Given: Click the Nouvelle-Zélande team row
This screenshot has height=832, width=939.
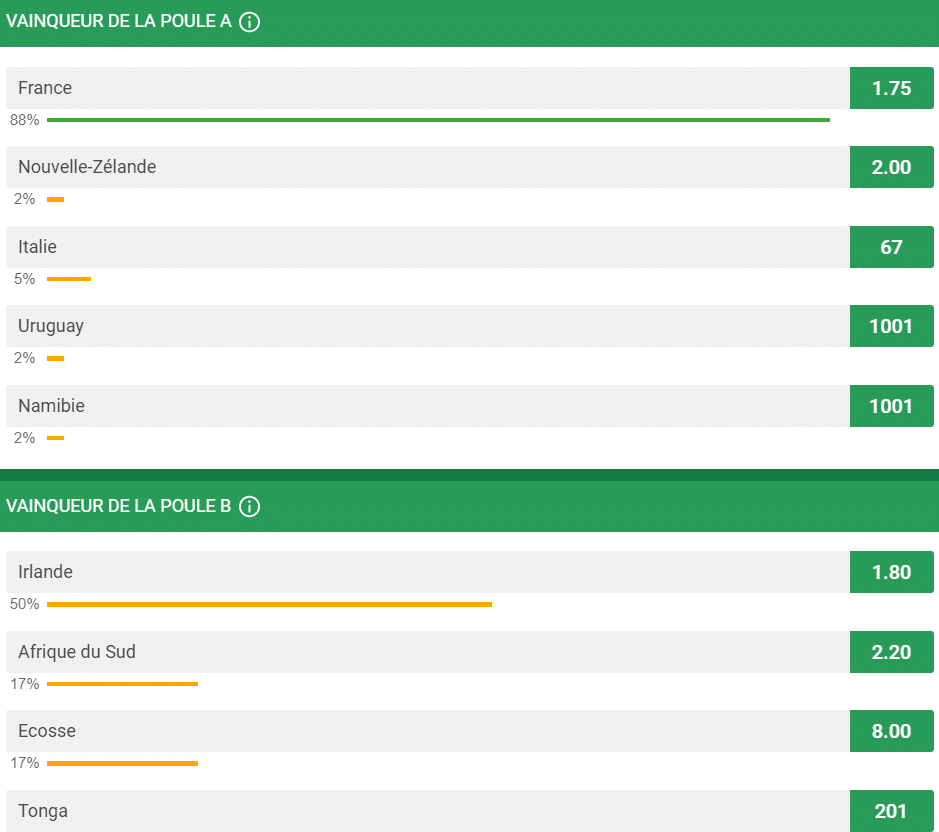Looking at the screenshot, I should (428, 167).
